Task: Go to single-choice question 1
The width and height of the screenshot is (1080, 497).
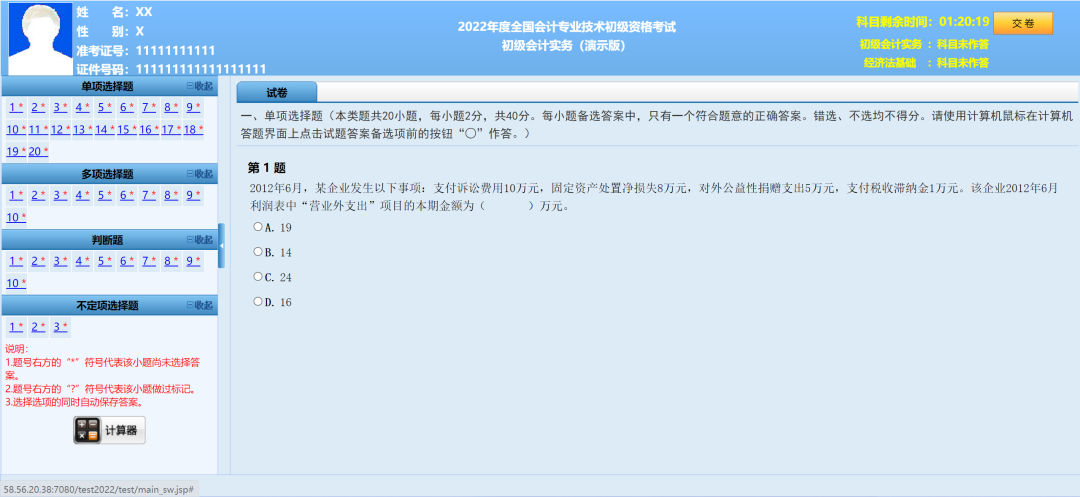Action: pos(17,107)
